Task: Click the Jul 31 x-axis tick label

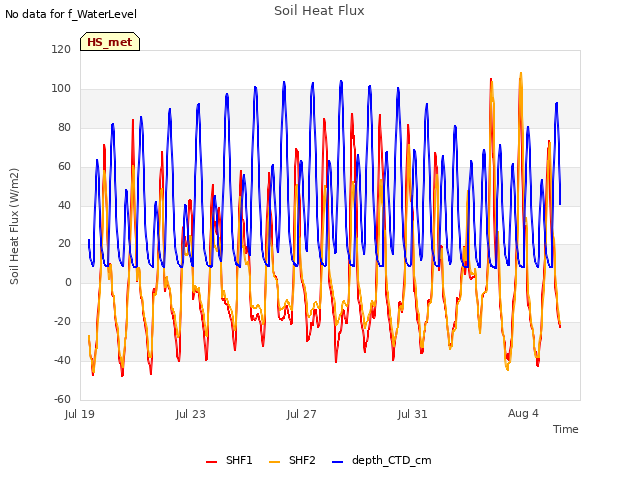Action: pos(413,414)
